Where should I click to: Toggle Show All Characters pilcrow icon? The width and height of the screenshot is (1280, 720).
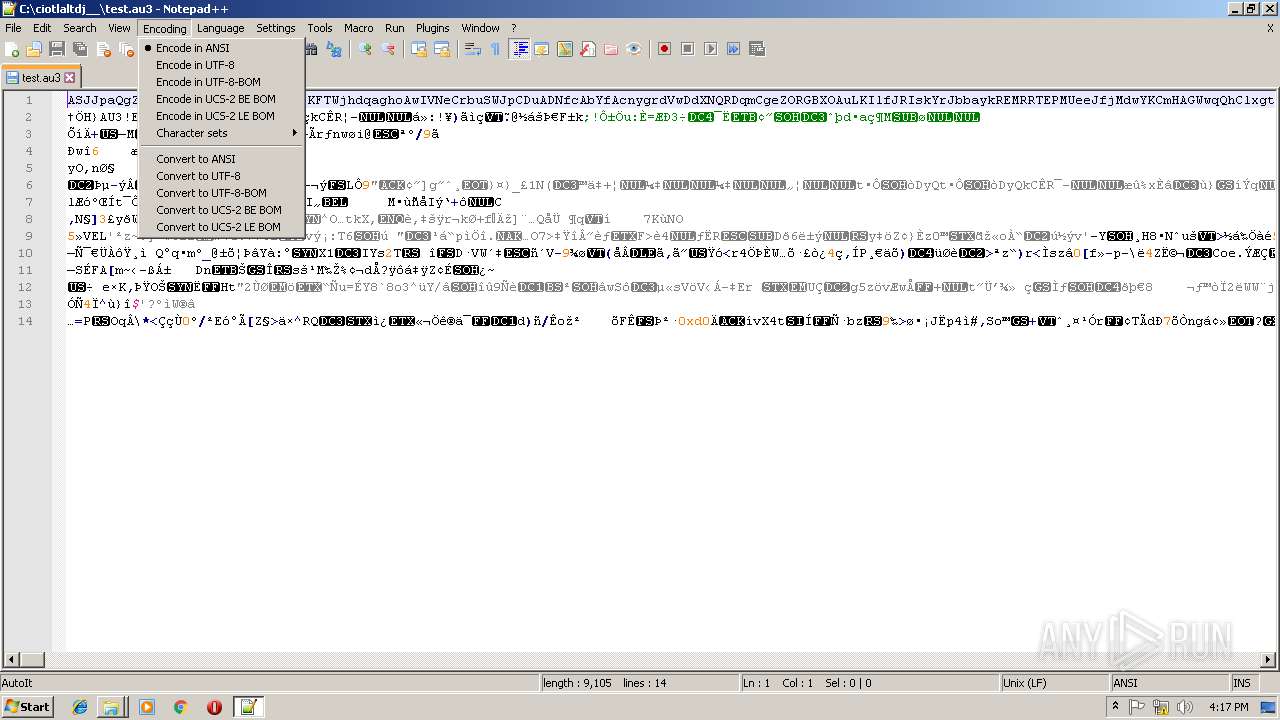tap(494, 49)
